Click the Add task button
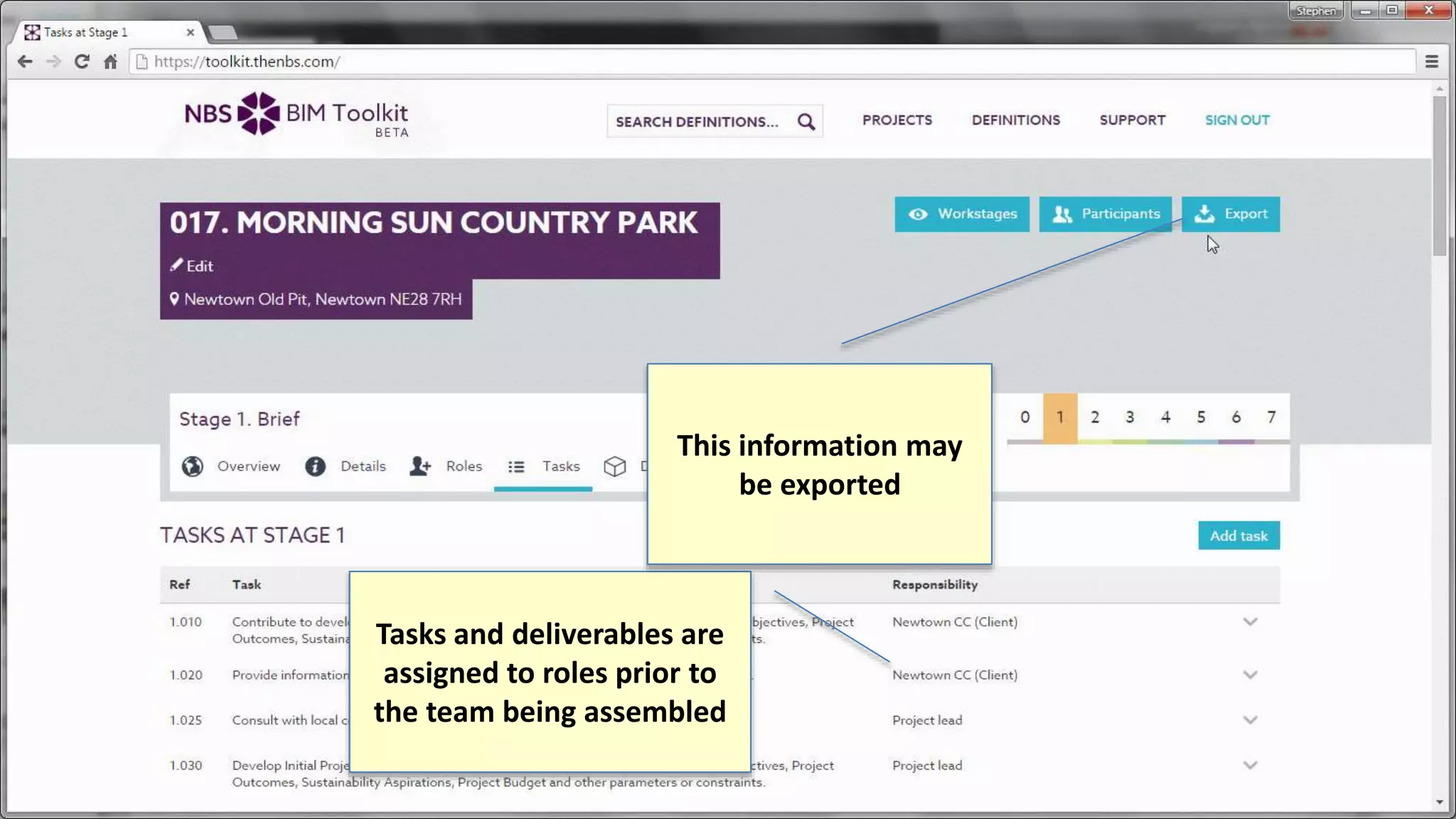Screen dimensions: 1456x819 [x=1238, y=536]
